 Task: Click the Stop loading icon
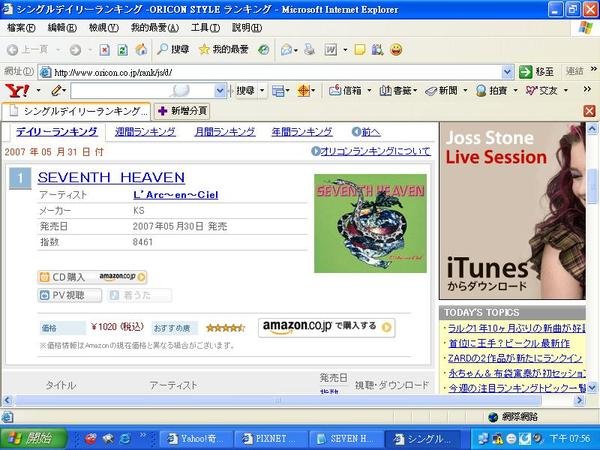click(104, 49)
